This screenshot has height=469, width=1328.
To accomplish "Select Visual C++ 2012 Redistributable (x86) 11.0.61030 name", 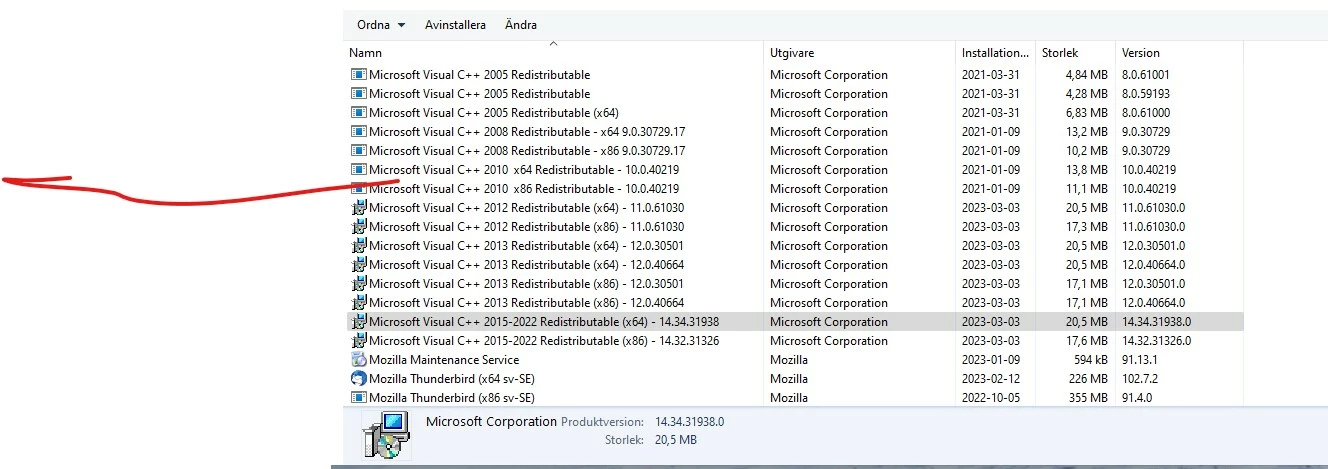I will point(527,227).
